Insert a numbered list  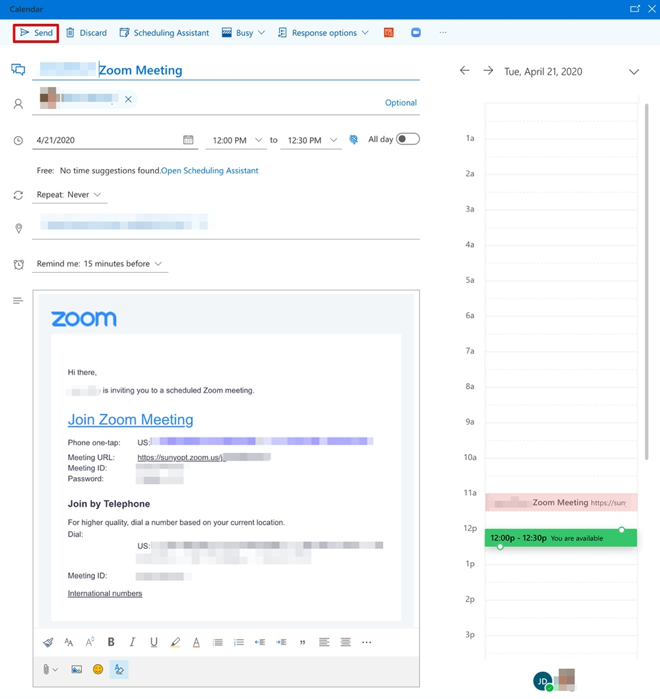pyautogui.click(x=239, y=642)
